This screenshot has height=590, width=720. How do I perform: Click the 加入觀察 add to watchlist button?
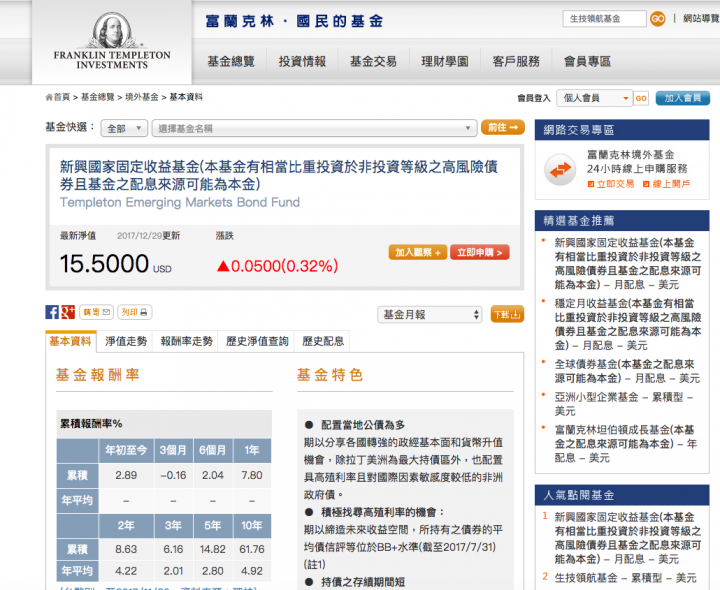pyautogui.click(x=417, y=253)
